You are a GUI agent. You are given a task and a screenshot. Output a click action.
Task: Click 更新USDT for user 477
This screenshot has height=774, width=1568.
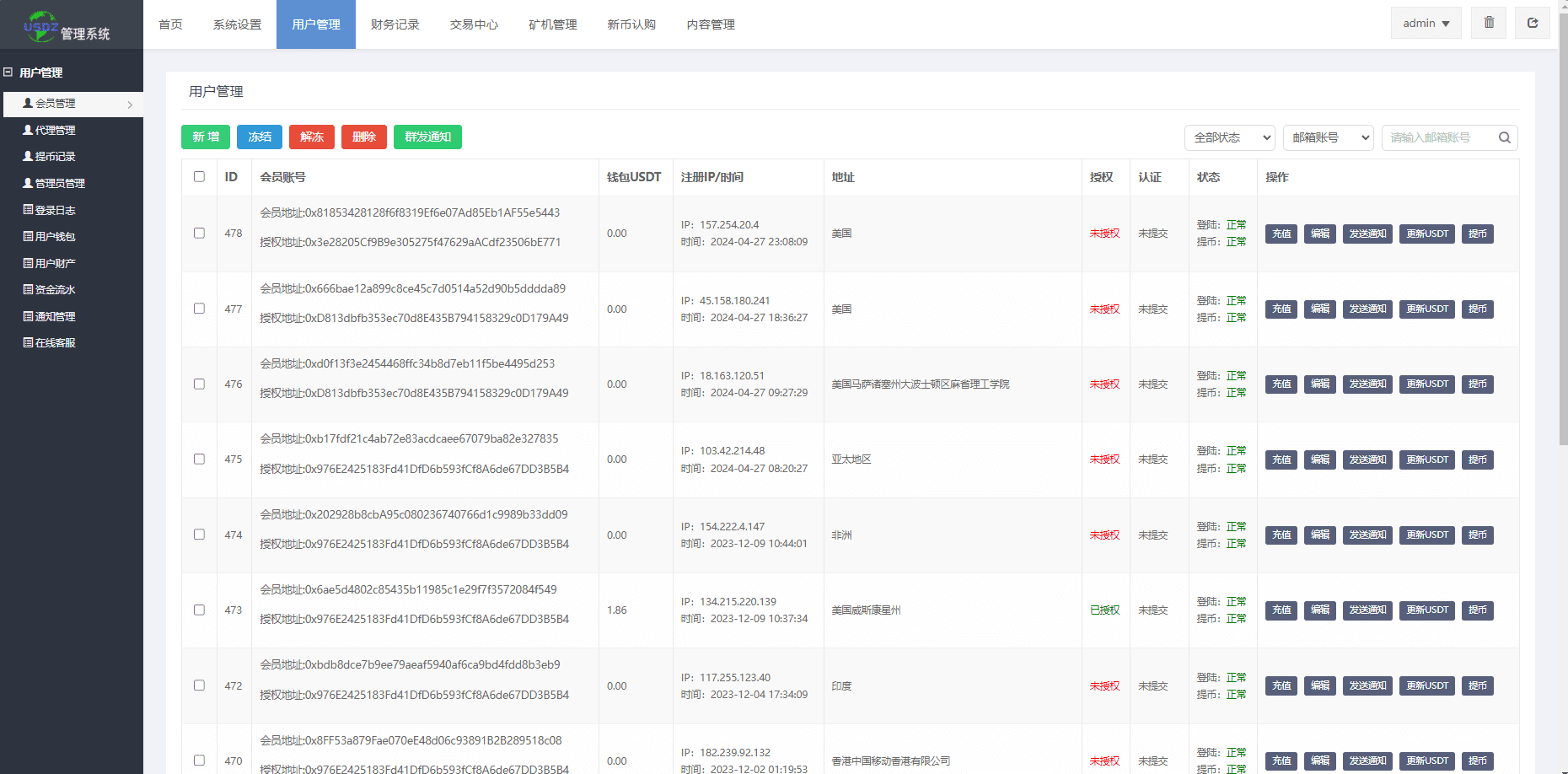pyautogui.click(x=1426, y=309)
